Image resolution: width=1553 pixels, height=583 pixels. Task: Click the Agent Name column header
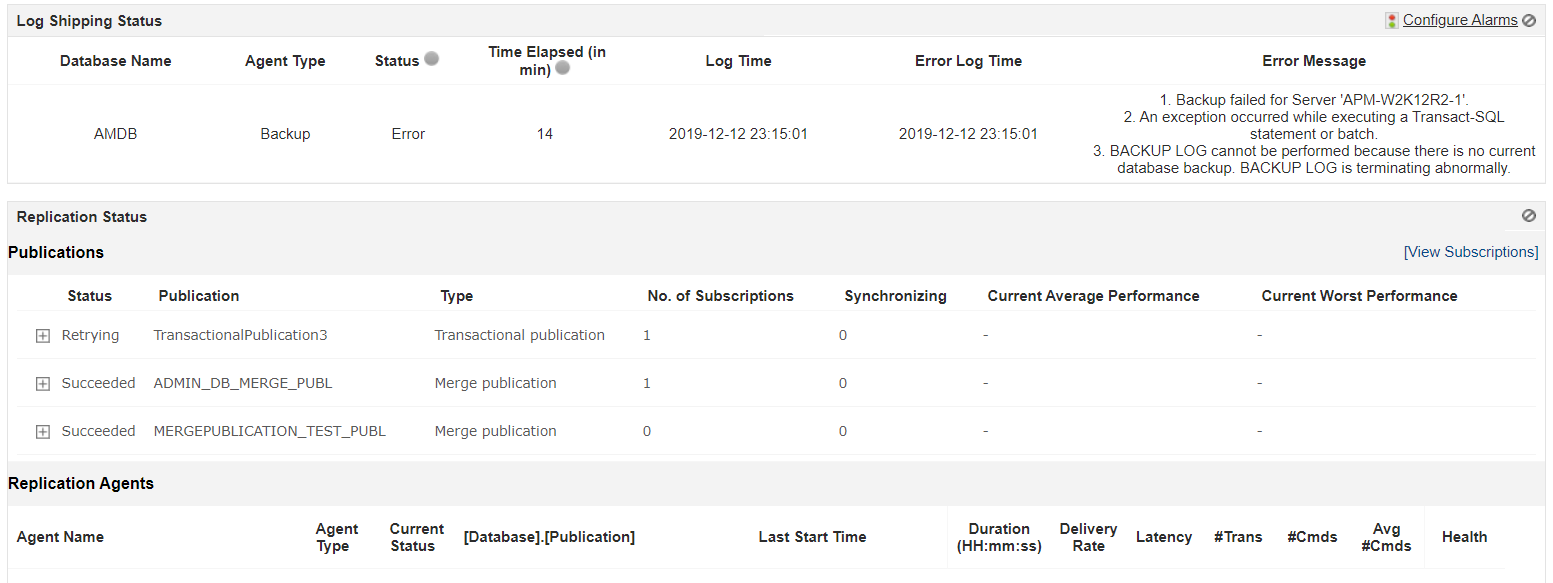60,537
